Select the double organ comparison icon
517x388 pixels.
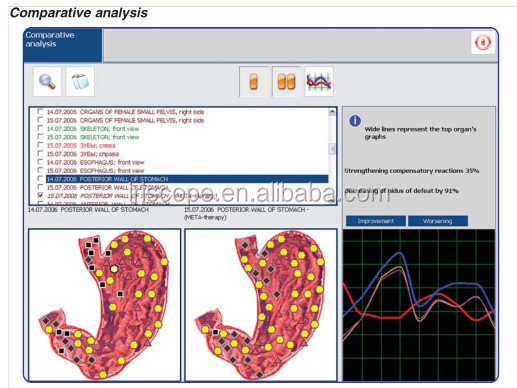tap(286, 82)
